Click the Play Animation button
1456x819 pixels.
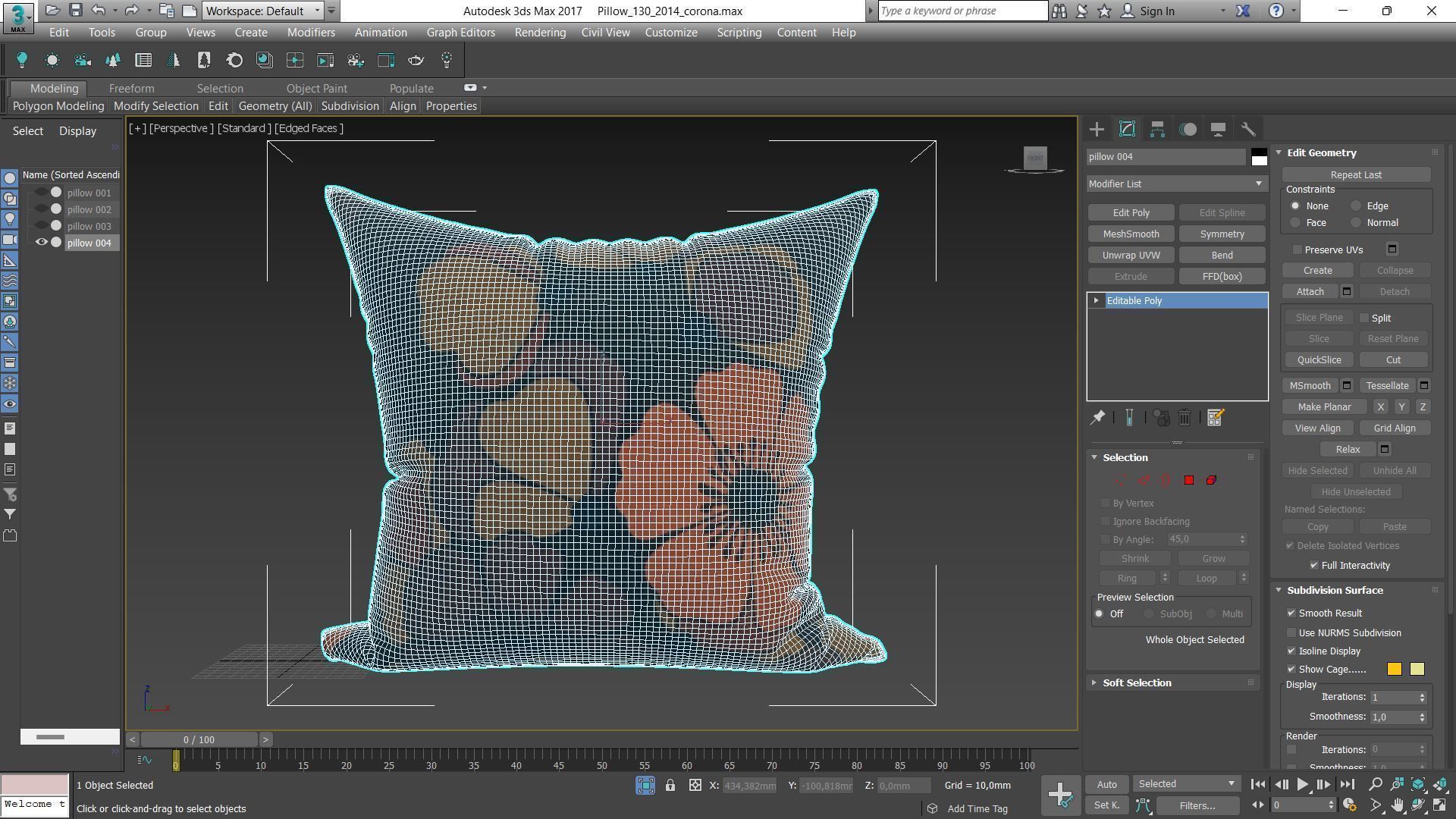pyautogui.click(x=1302, y=785)
